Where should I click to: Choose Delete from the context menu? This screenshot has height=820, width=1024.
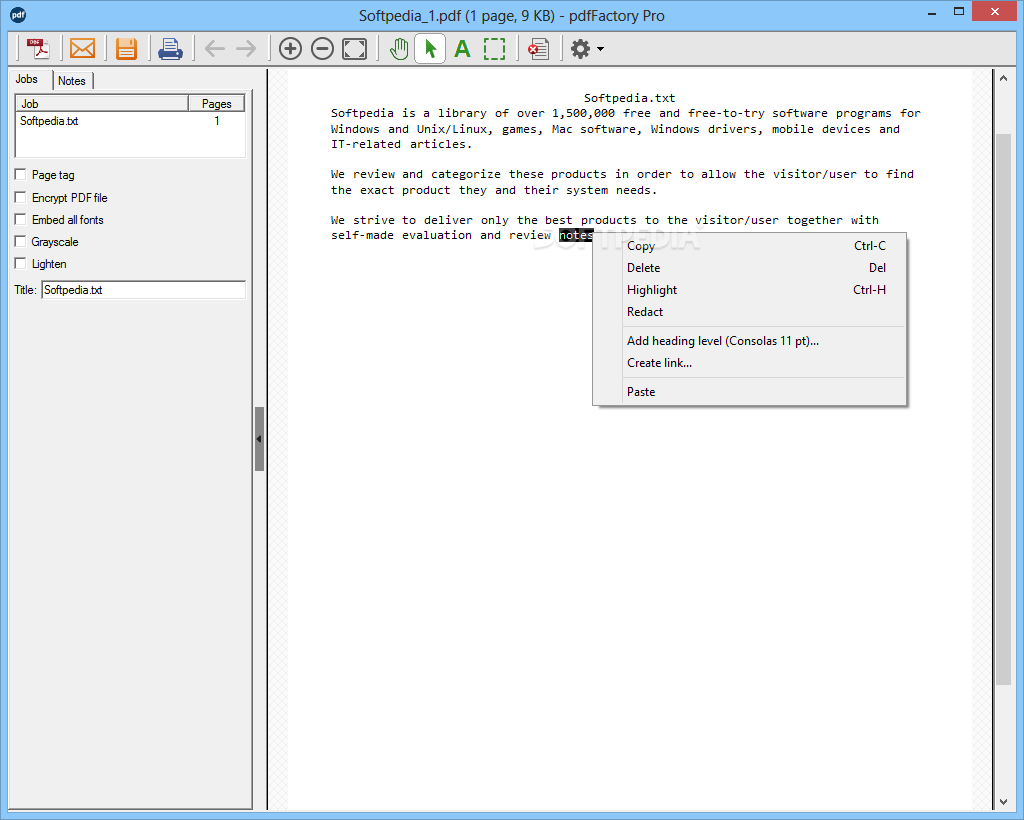[x=750, y=268]
